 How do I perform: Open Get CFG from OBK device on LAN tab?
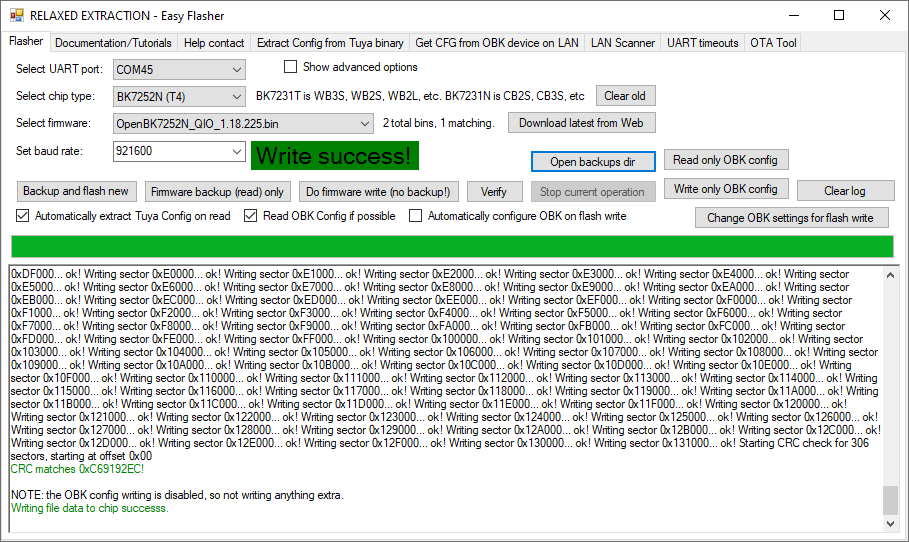point(497,43)
